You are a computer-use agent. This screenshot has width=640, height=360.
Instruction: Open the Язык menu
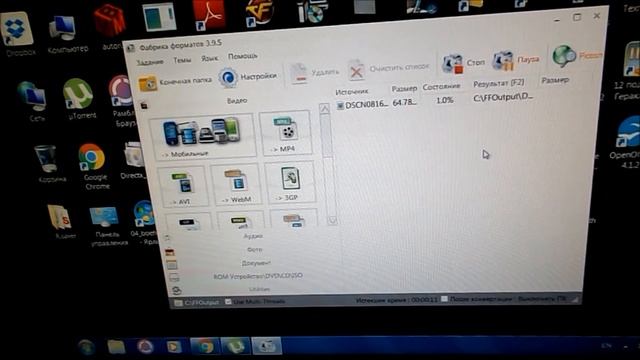(x=209, y=58)
